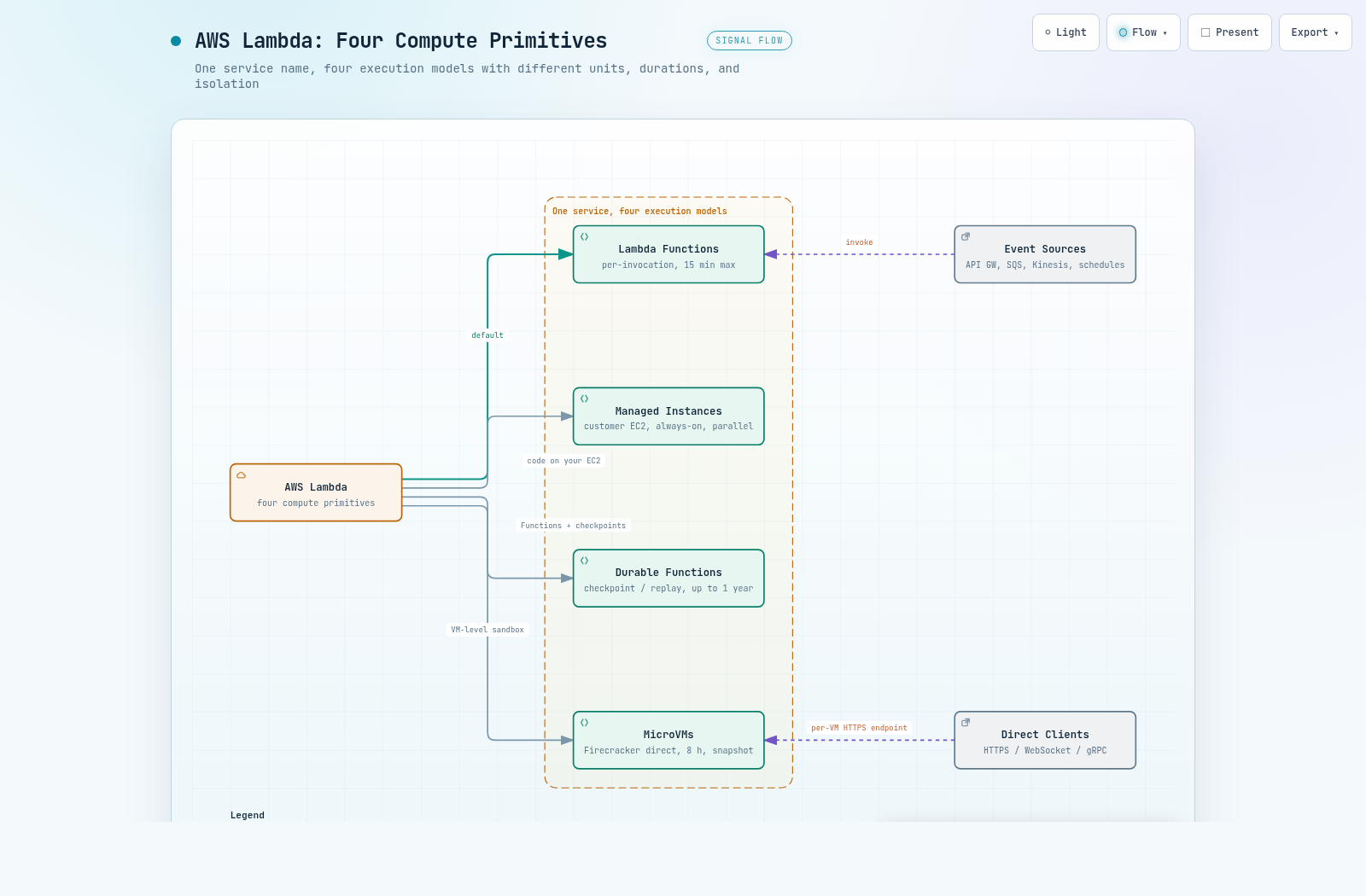Select the MicroVMs node
1366x896 pixels.
click(668, 740)
